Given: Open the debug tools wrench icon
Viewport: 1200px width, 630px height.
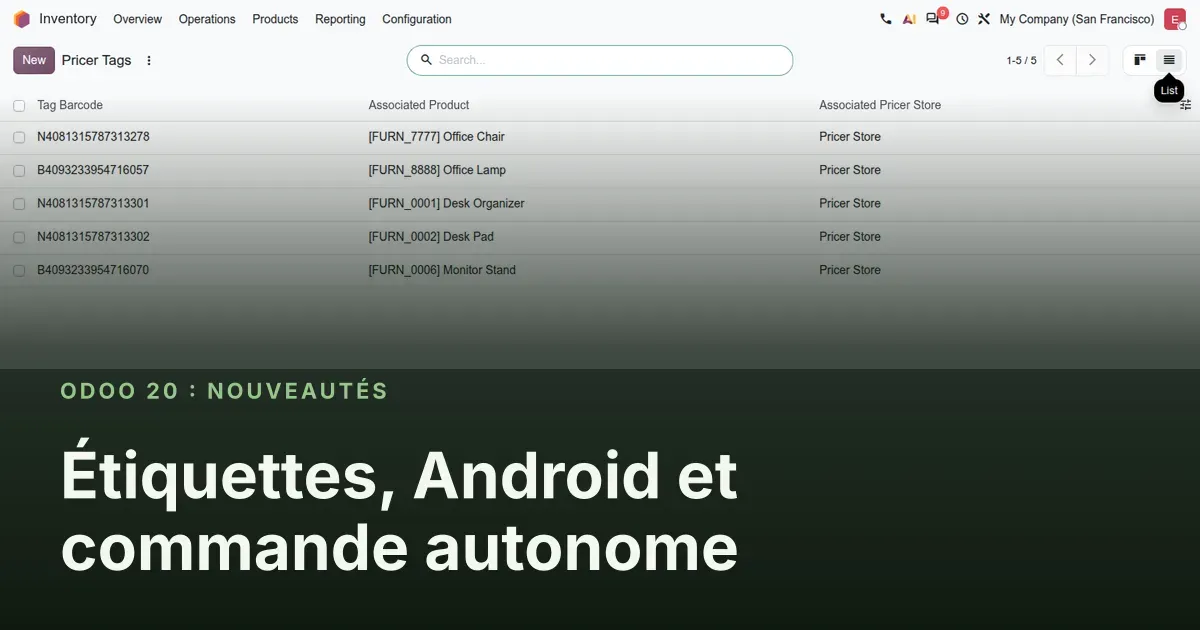Looking at the screenshot, I should point(984,19).
